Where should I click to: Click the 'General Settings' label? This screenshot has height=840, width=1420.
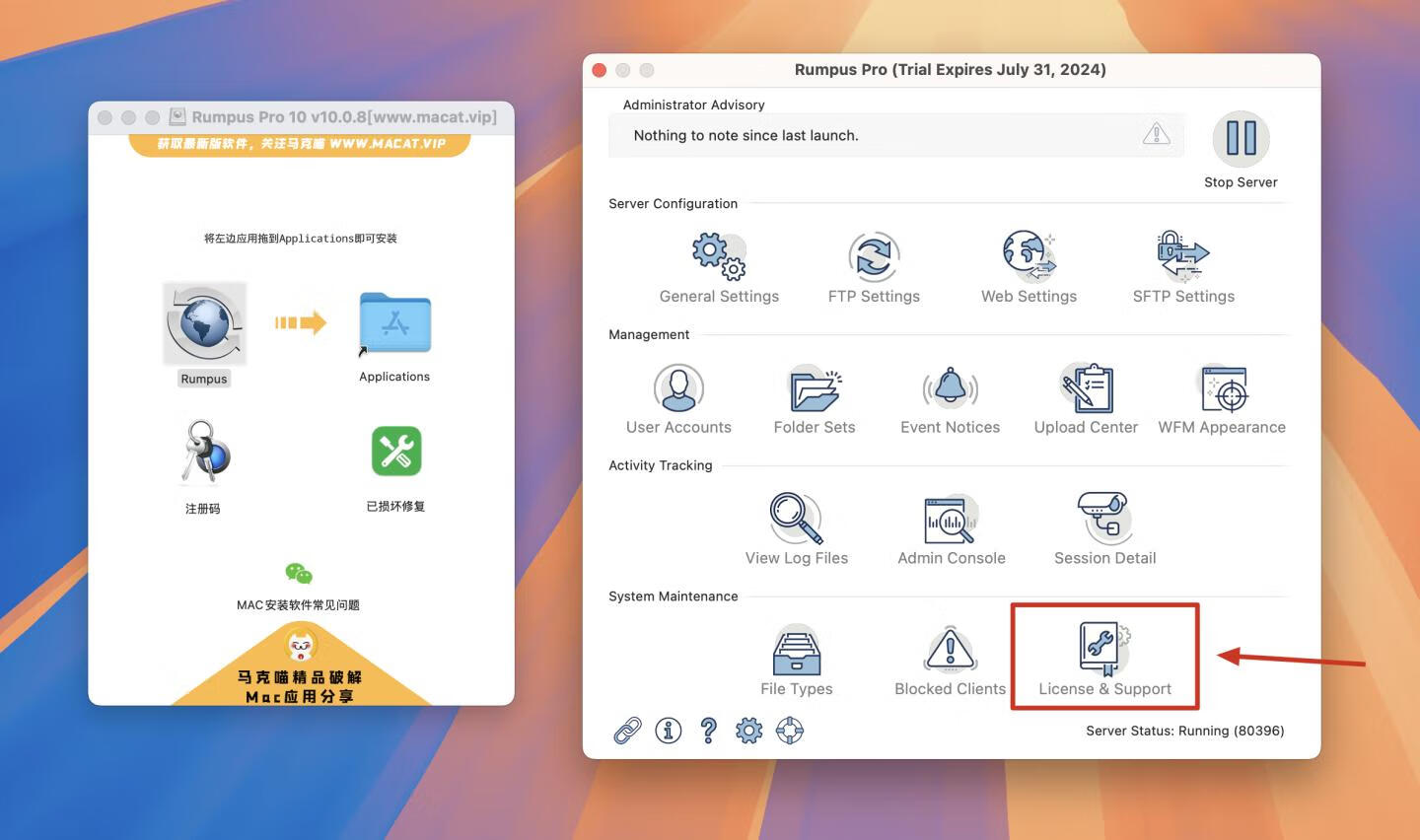[719, 296]
